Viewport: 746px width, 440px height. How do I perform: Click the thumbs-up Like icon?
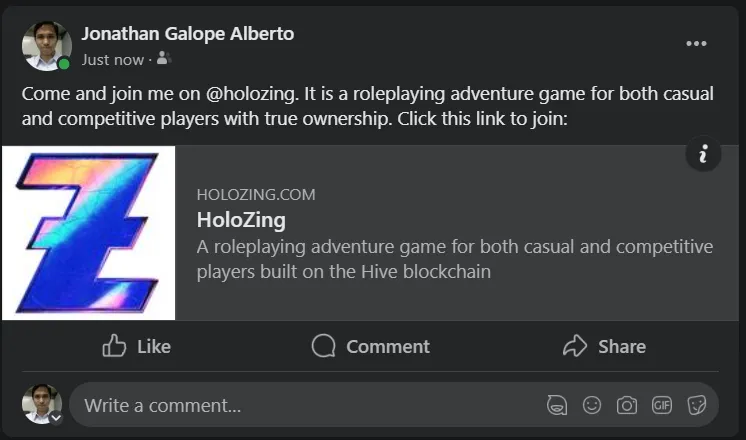114,346
